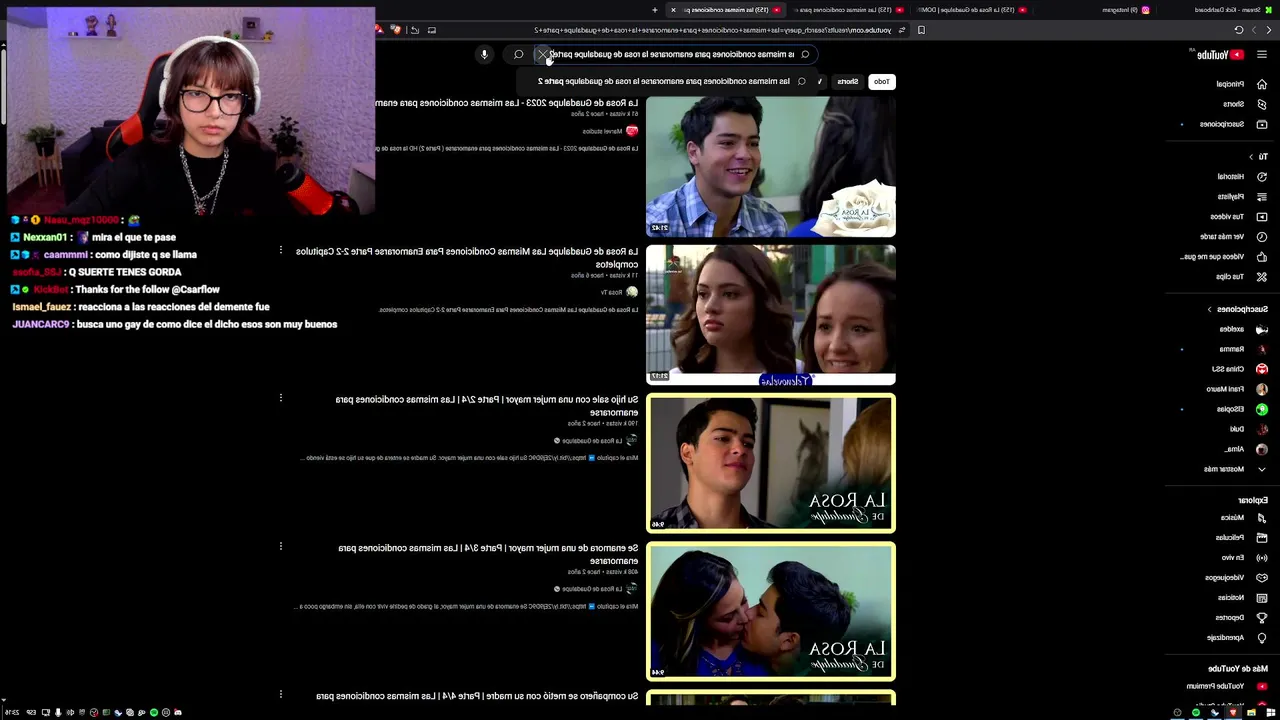Open the Historial clock icon
The height and width of the screenshot is (720, 1280).
pyautogui.click(x=1262, y=176)
